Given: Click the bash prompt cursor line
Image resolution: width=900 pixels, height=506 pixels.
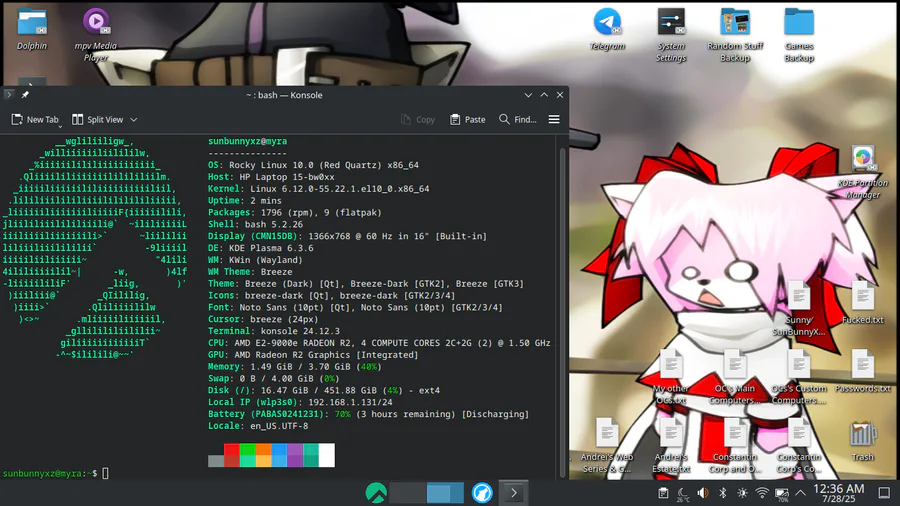Looking at the screenshot, I should [56, 473].
